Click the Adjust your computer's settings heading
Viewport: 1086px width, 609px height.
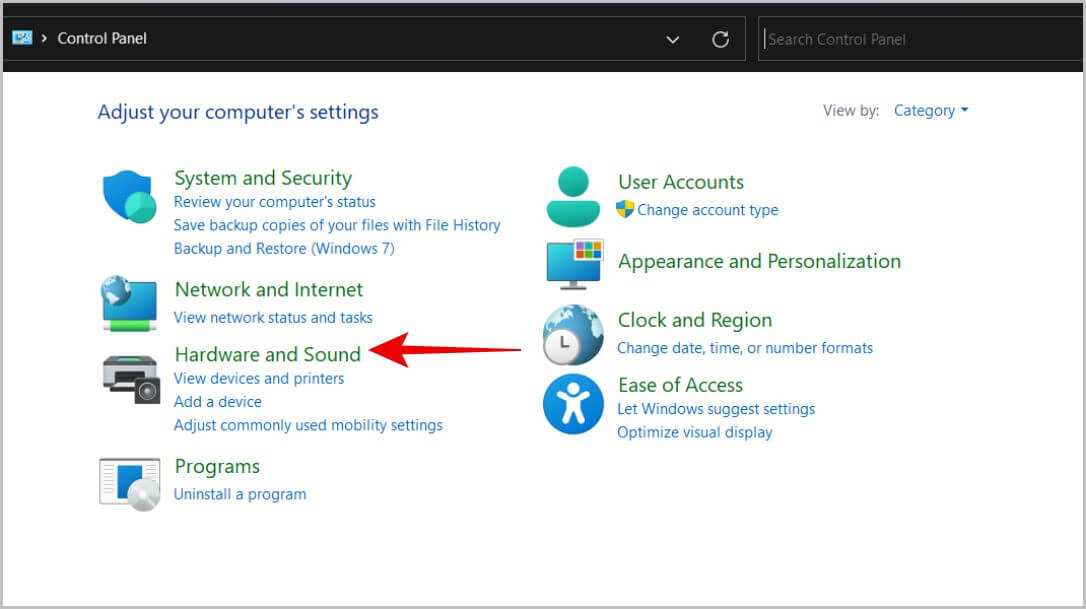(x=238, y=112)
